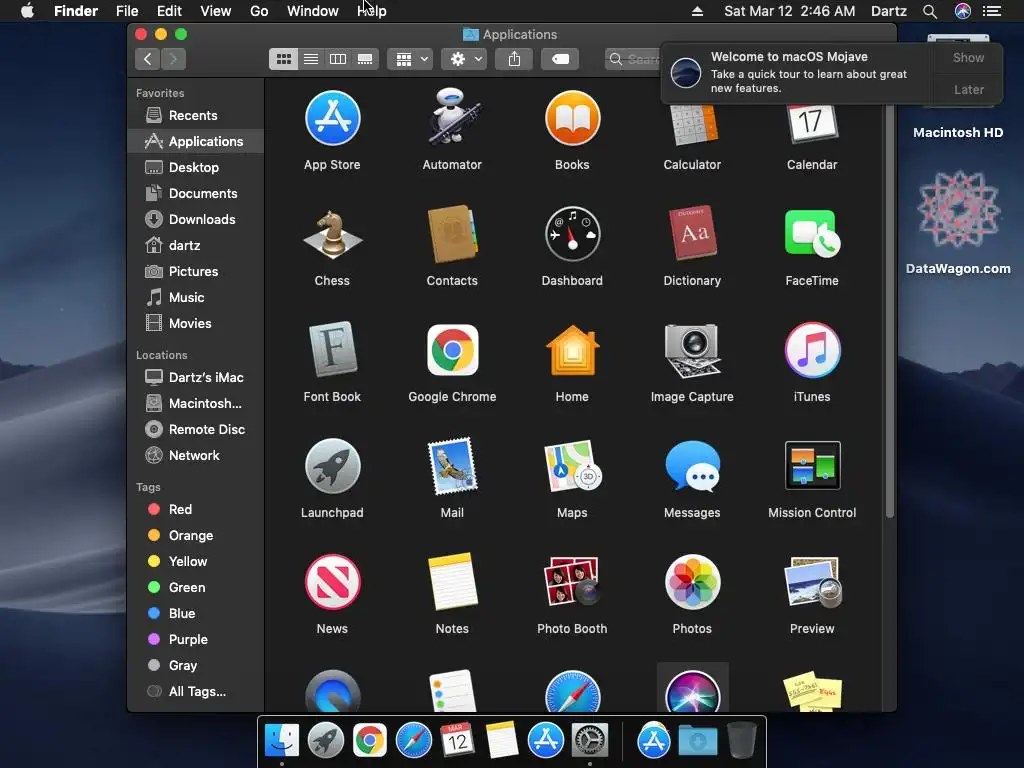Select the Font Book app icon
This screenshot has width=1024, height=768.
(x=332, y=350)
